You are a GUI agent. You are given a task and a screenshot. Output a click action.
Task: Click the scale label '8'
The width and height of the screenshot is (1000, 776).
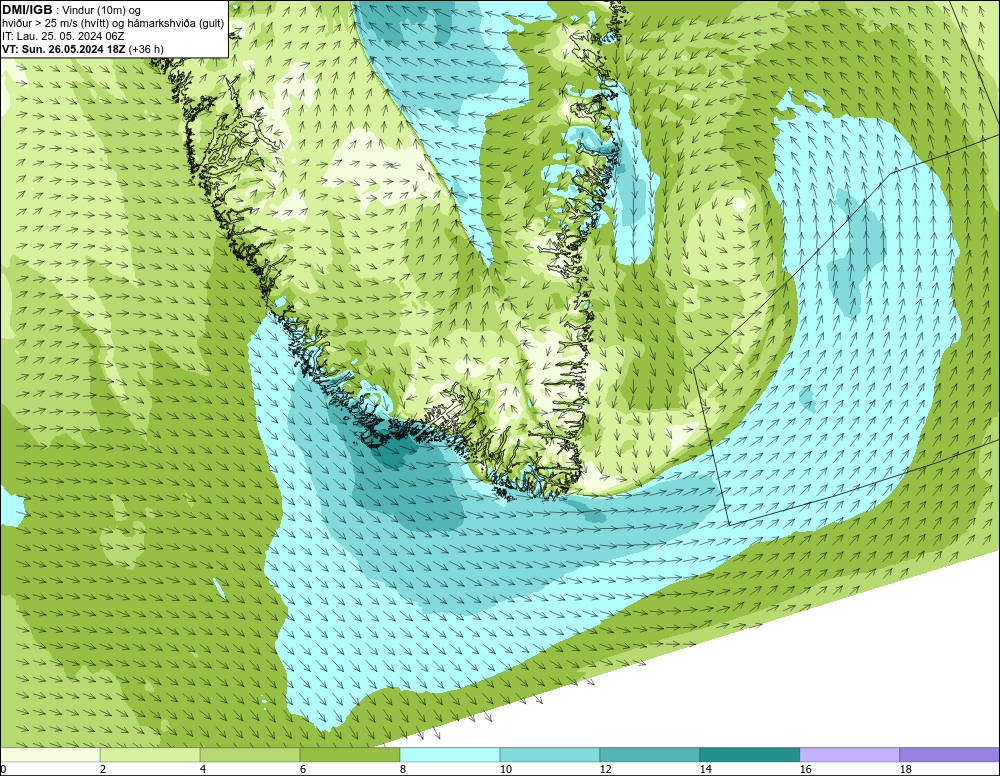(x=403, y=770)
